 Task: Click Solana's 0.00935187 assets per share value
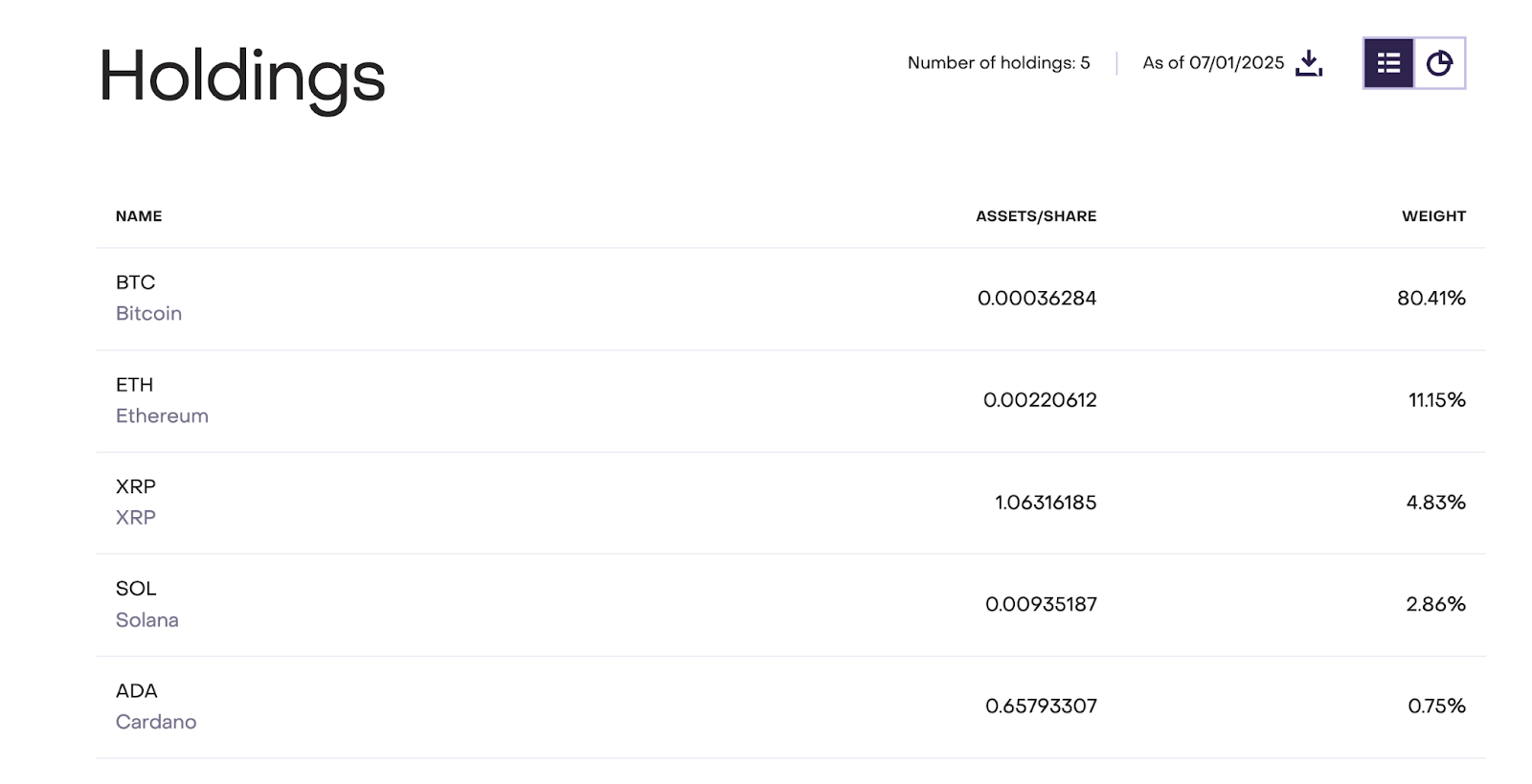click(1041, 604)
